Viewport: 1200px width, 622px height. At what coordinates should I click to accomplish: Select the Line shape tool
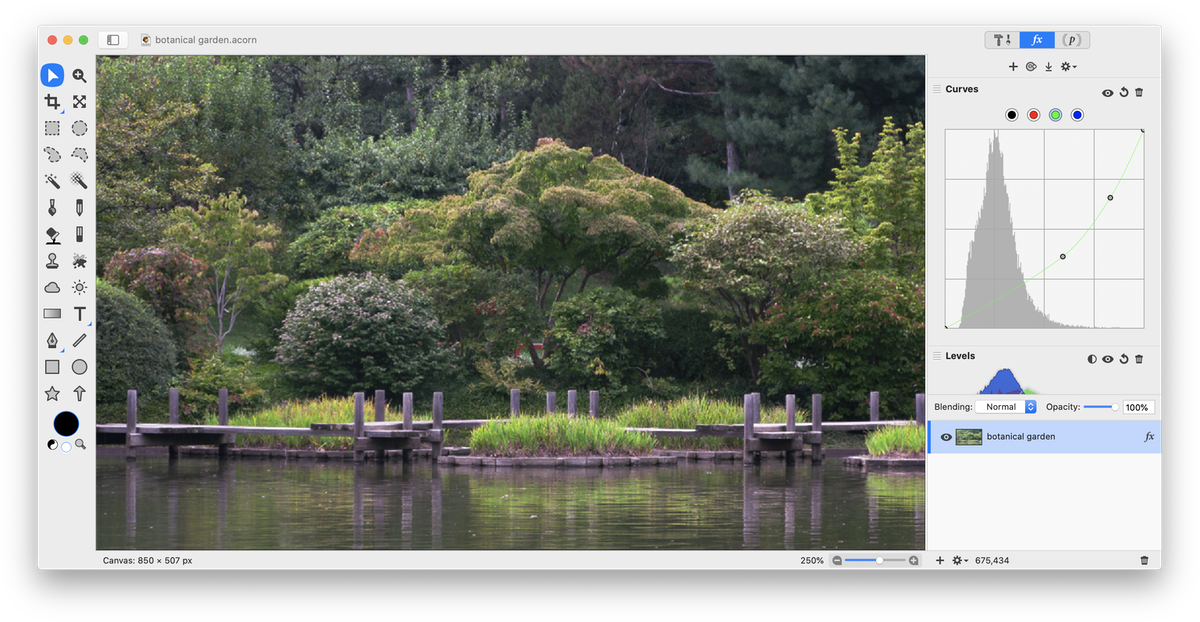click(79, 340)
